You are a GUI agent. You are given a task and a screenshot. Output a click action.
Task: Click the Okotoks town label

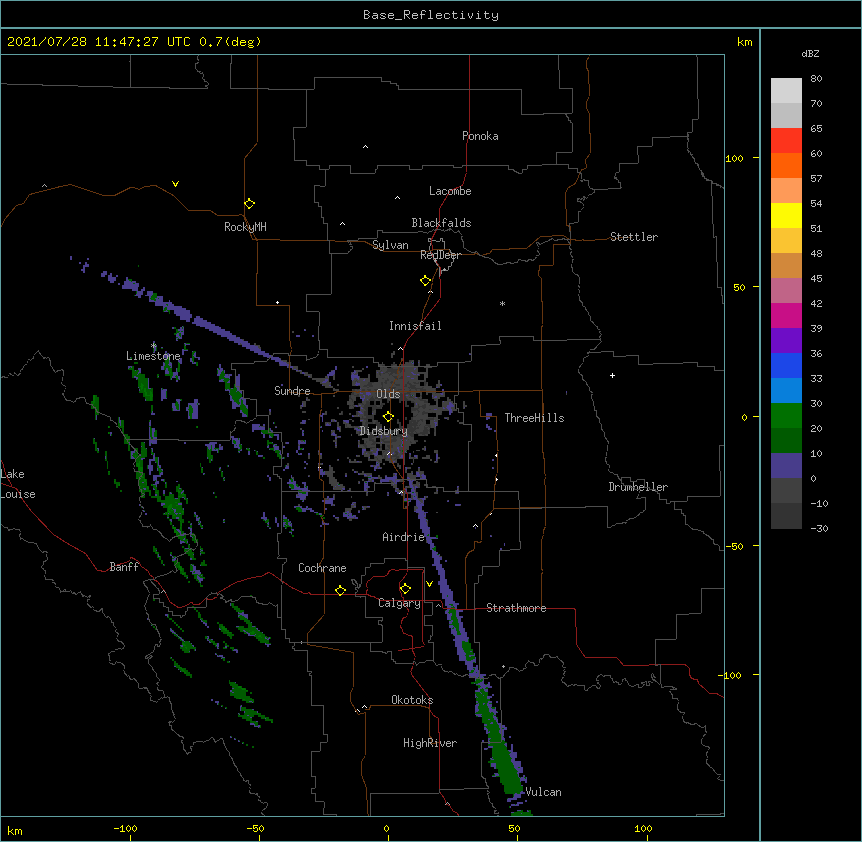412,700
